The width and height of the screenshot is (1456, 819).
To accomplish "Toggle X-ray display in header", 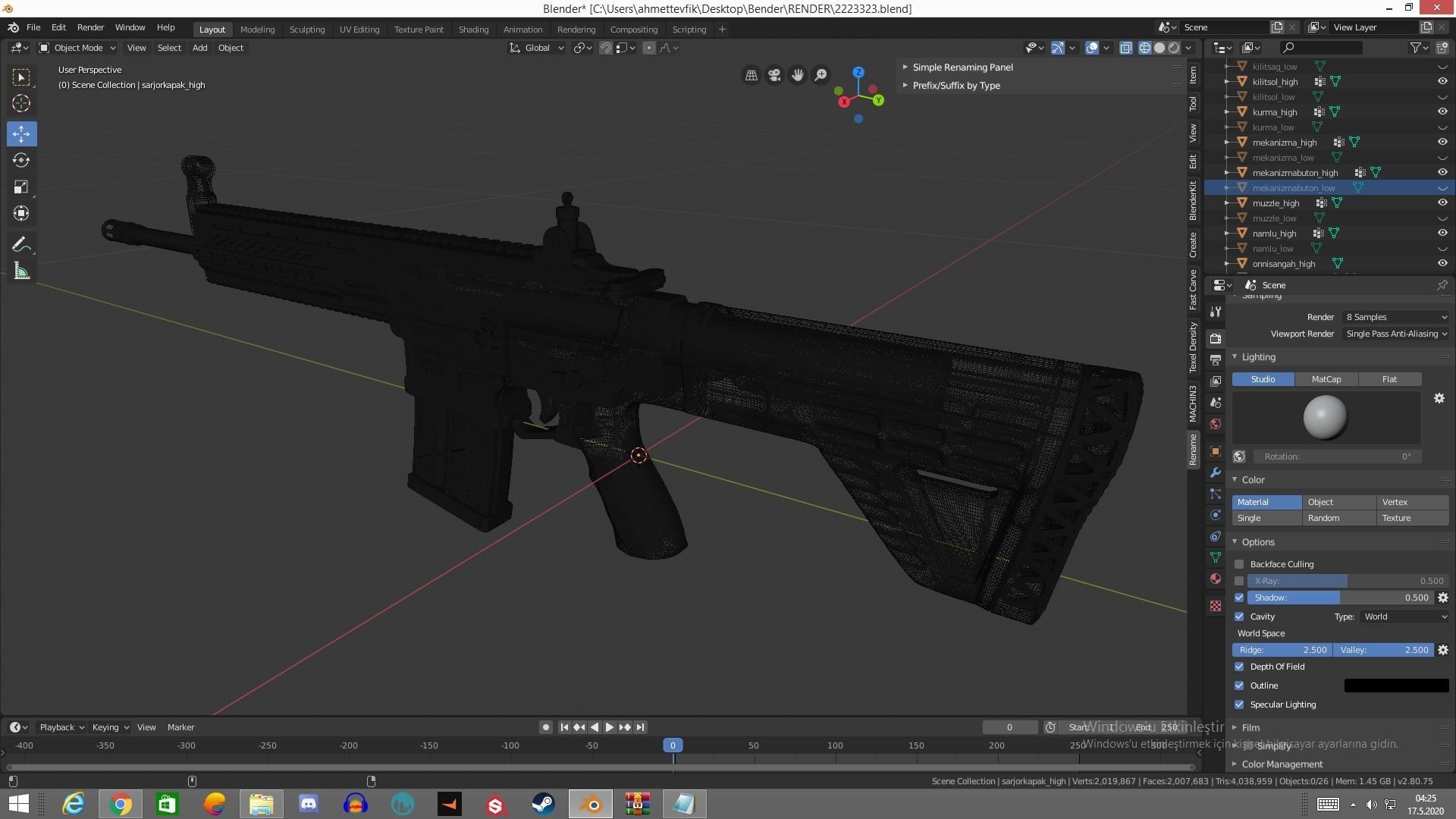I will (x=1126, y=48).
